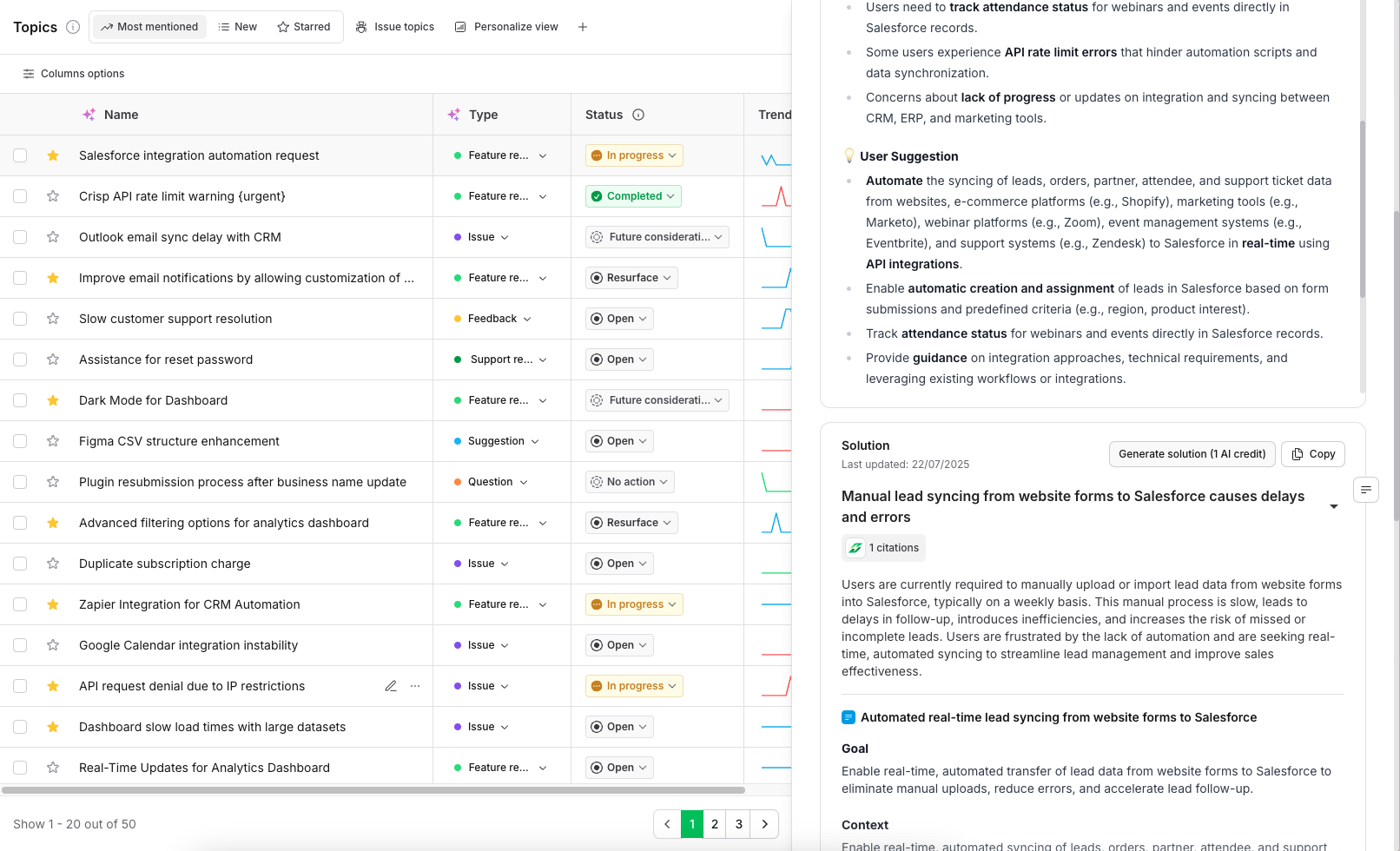Tick the Duplicate subscription charge checkbox

click(20, 564)
